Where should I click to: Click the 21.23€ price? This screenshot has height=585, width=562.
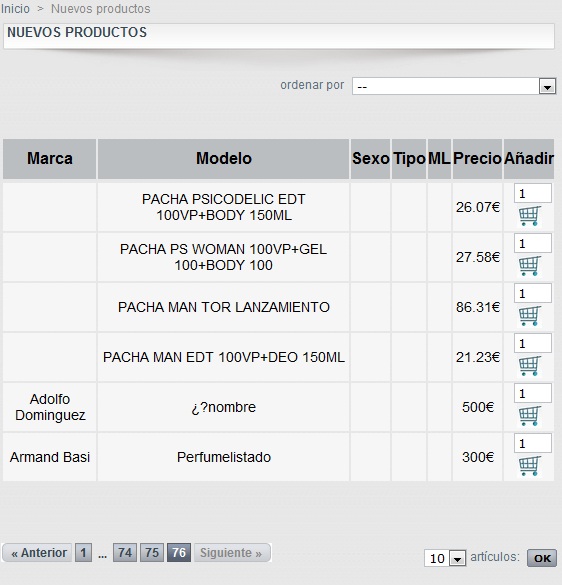coord(478,357)
